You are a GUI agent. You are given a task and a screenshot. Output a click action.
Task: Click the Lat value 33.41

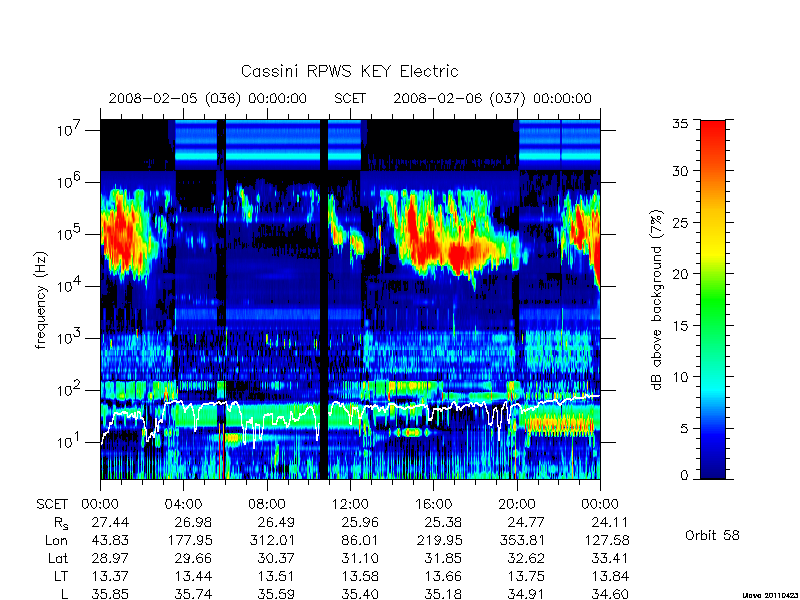[x=610, y=558]
